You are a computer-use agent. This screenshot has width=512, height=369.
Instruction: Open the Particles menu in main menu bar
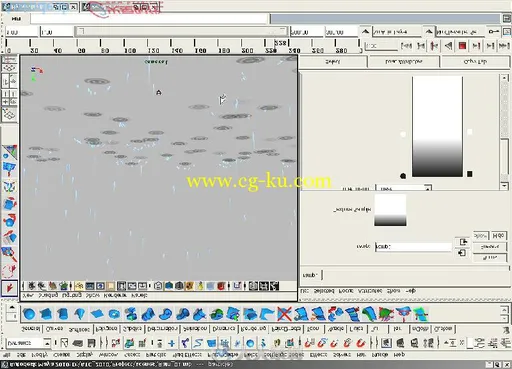point(156,355)
